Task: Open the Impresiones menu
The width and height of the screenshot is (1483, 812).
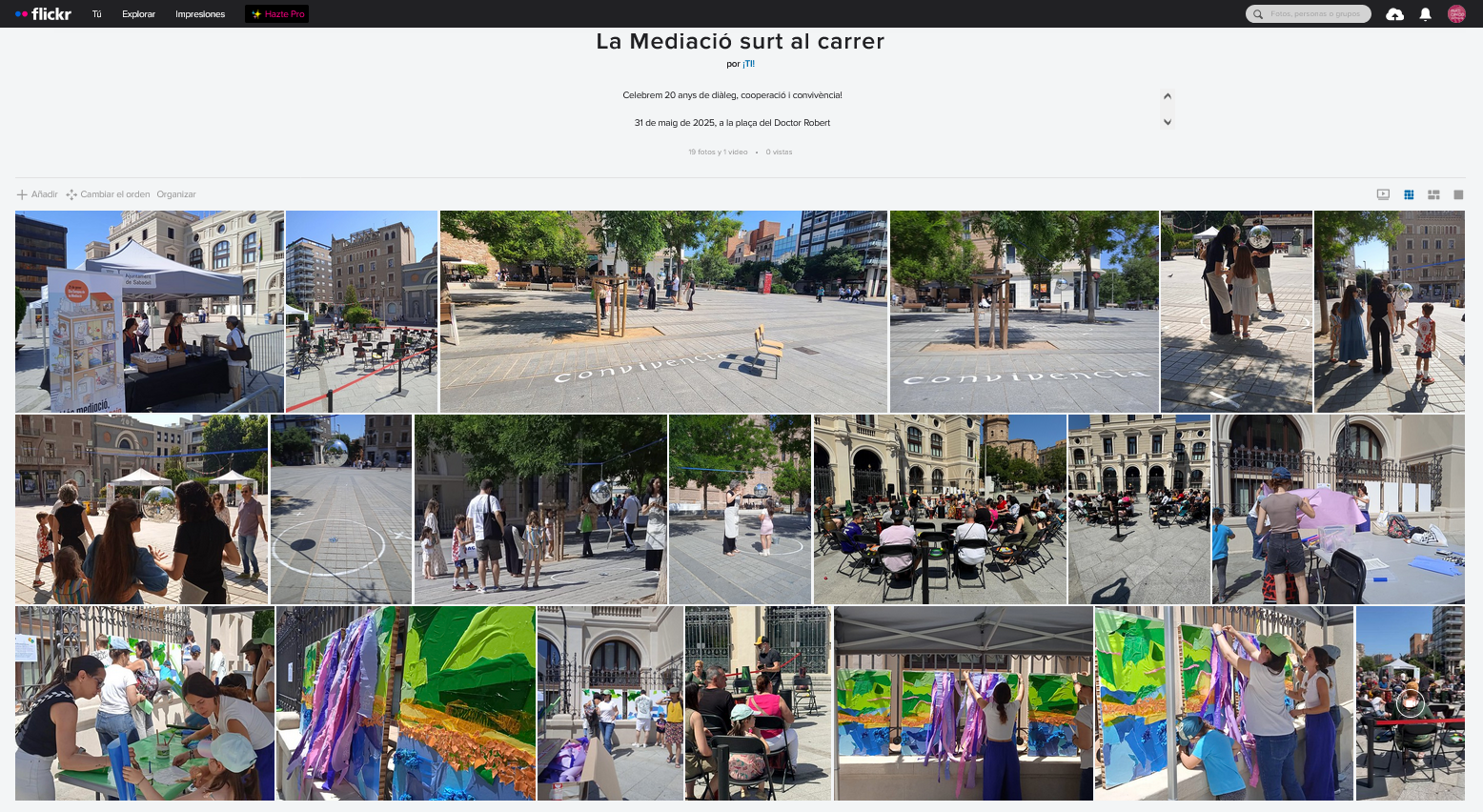Action: point(200,14)
